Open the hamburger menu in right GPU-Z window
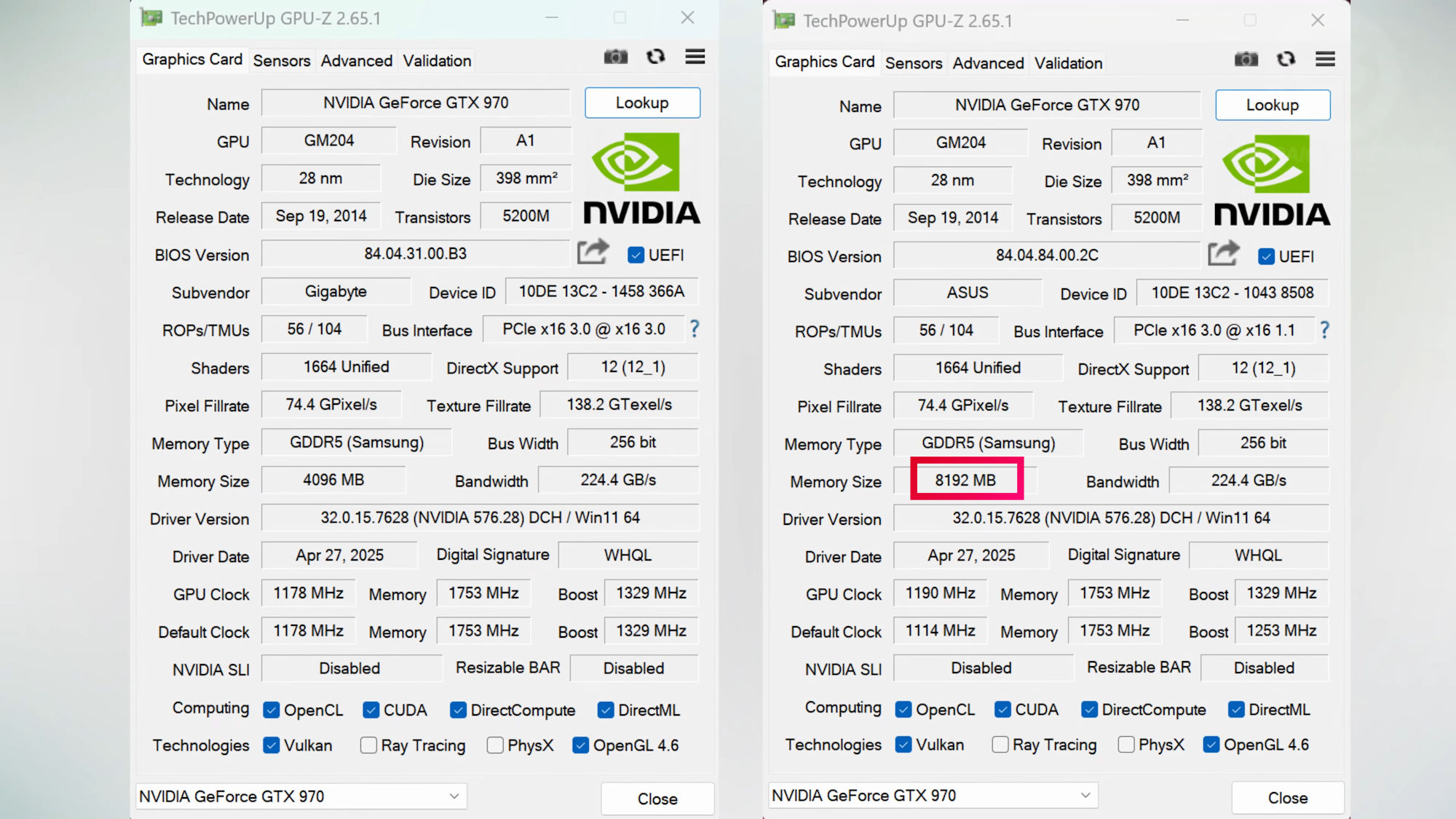Screen dimensions: 1456x819 coord(1325,59)
